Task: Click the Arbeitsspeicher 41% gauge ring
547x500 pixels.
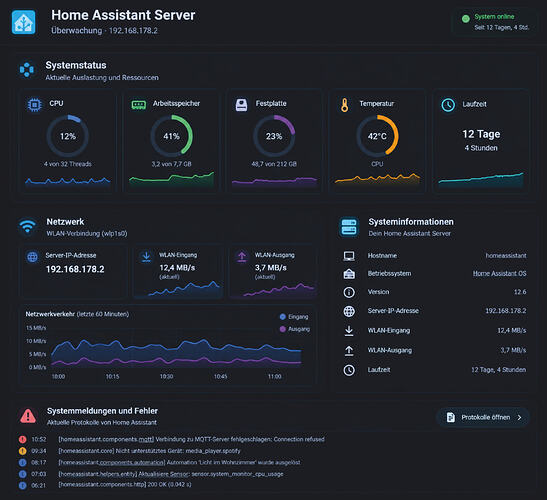Action: coord(171,136)
